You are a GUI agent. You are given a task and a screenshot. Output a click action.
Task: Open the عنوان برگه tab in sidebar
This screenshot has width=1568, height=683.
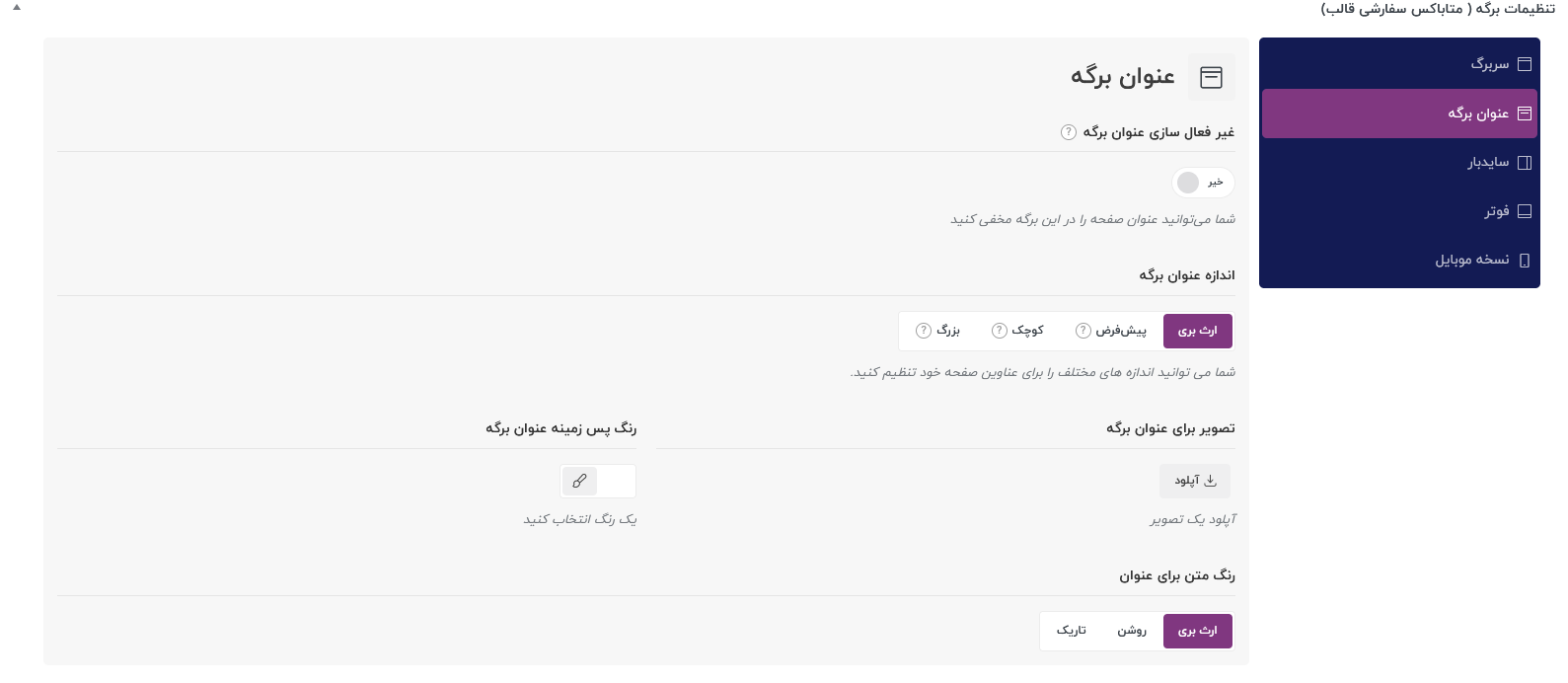[x=1399, y=114]
